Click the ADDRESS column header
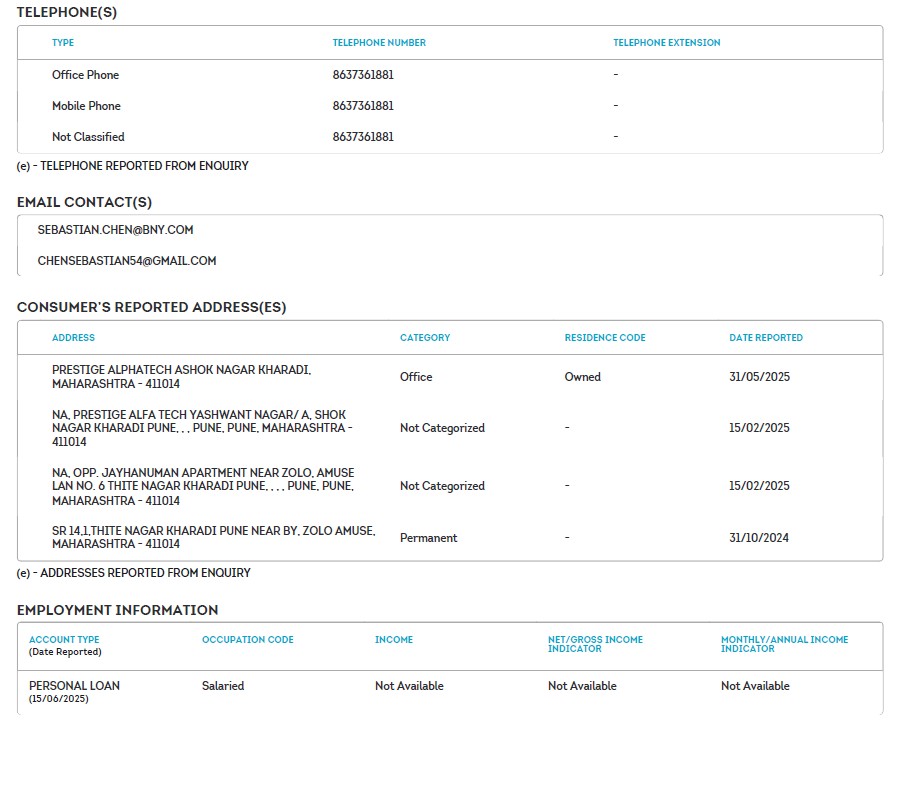 coord(73,338)
